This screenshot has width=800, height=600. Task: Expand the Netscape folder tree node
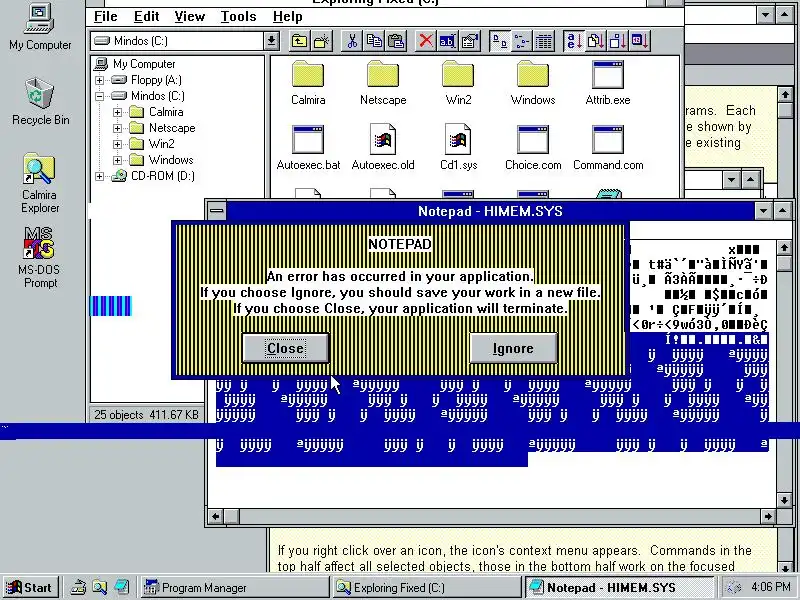(x=117, y=128)
